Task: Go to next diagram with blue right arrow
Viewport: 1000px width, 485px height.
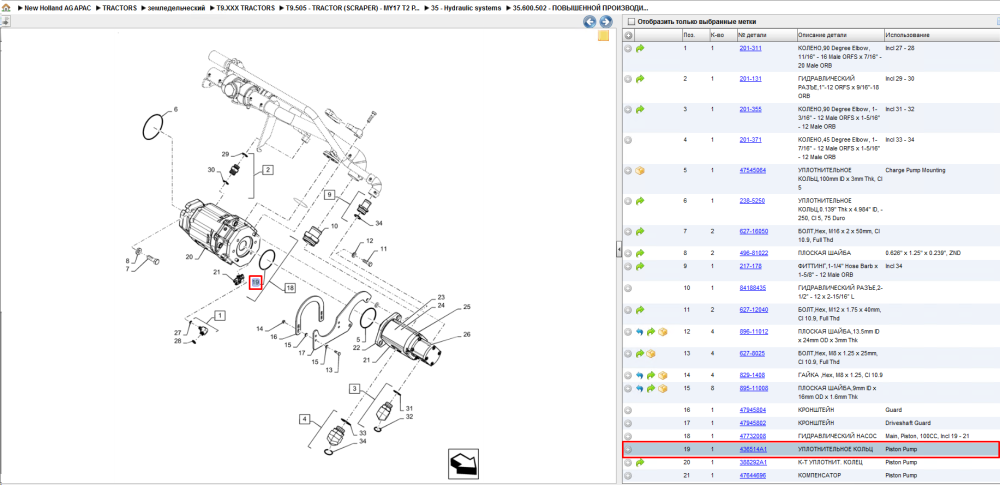Action: [x=605, y=22]
